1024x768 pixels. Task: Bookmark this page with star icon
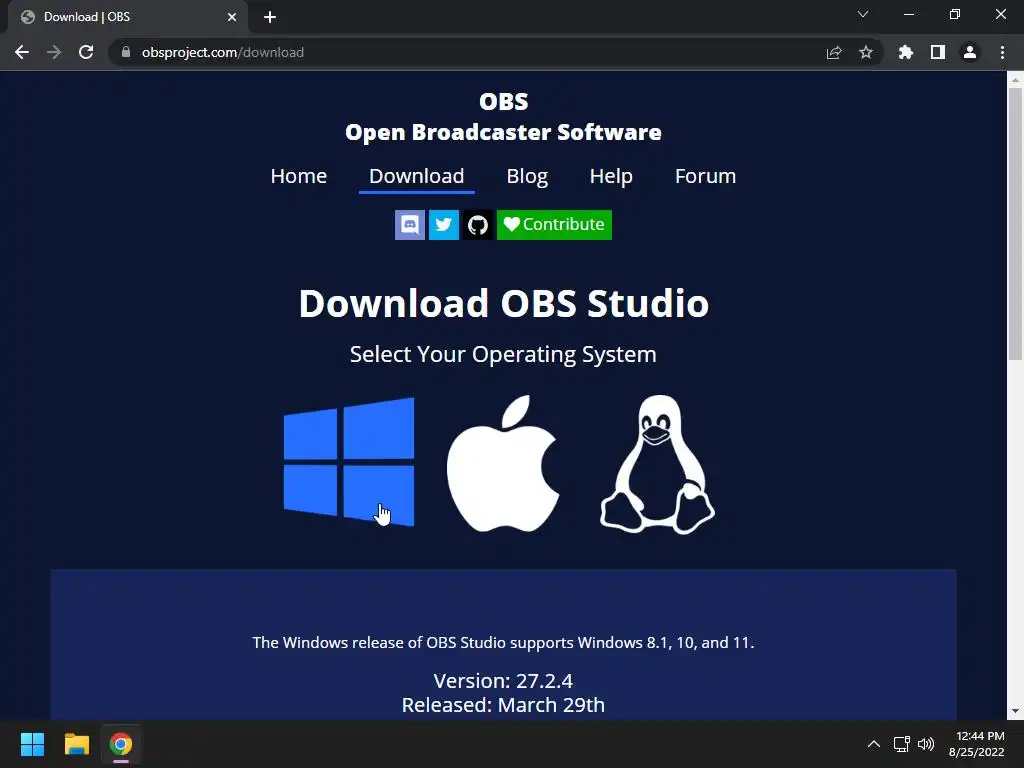point(866,52)
